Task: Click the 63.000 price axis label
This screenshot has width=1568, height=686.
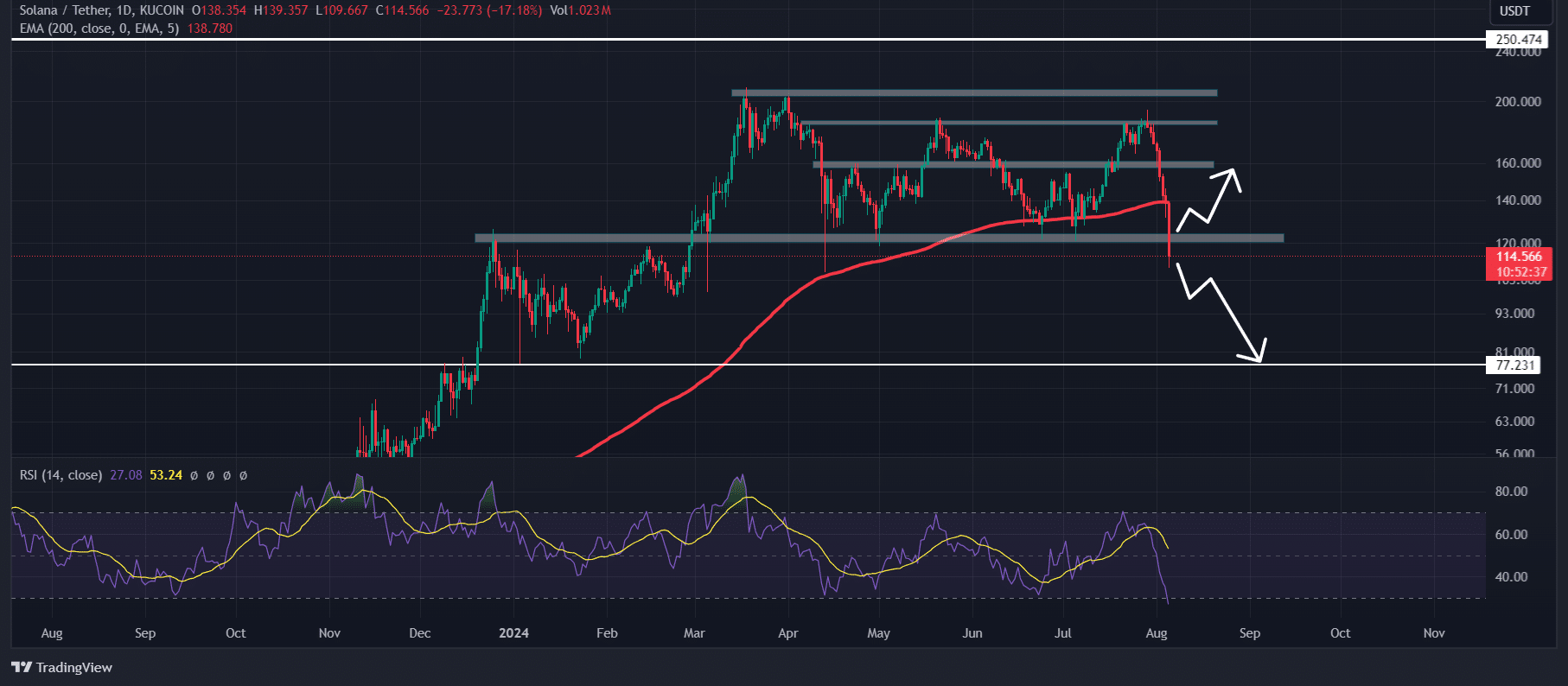Action: click(x=1514, y=421)
